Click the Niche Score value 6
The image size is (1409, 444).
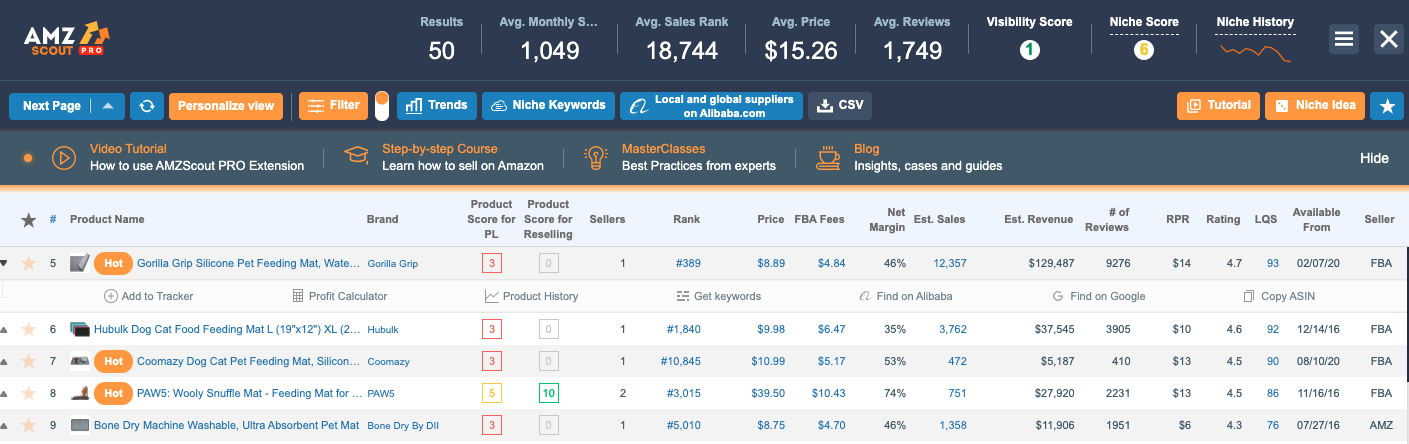click(x=1144, y=49)
